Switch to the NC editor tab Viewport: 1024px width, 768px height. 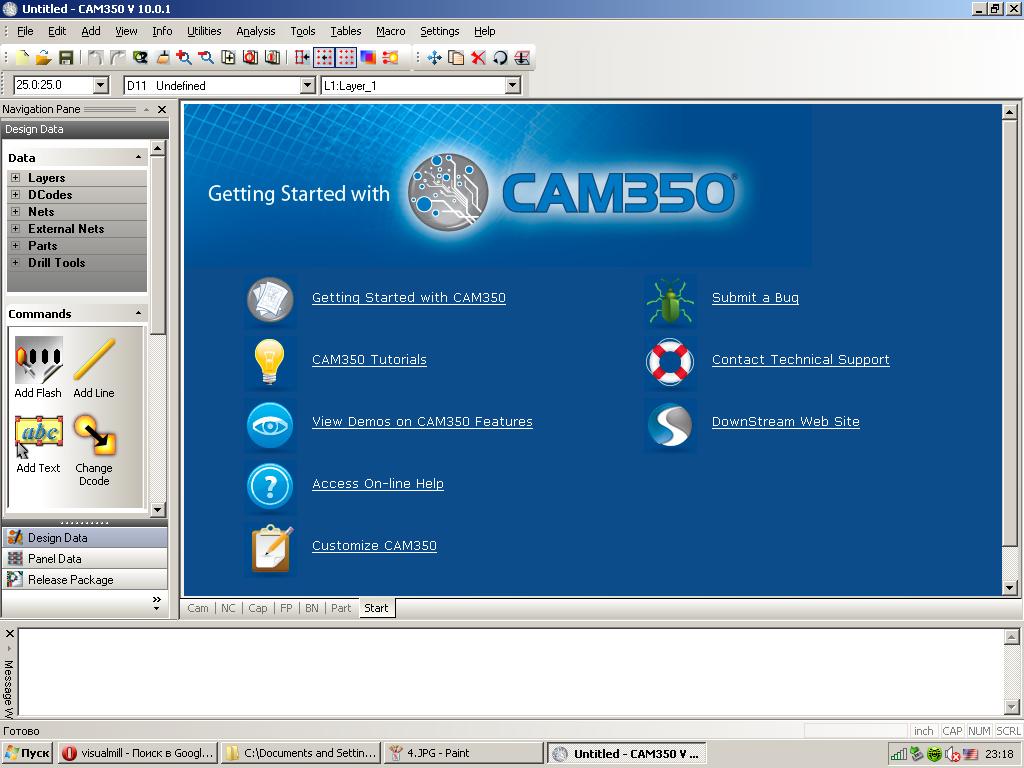tap(228, 608)
